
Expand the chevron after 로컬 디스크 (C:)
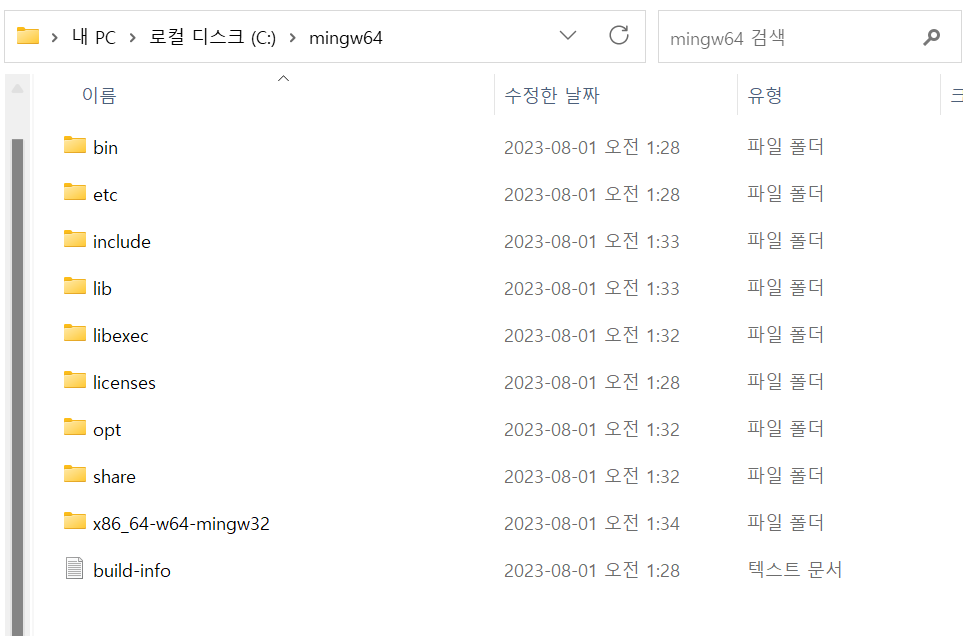tap(292, 38)
